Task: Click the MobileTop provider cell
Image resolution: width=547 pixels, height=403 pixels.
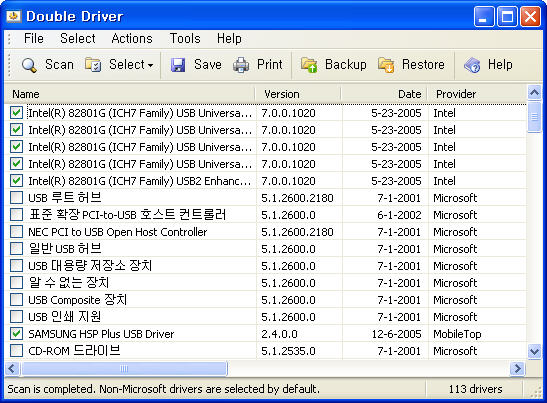Action: coord(457,334)
